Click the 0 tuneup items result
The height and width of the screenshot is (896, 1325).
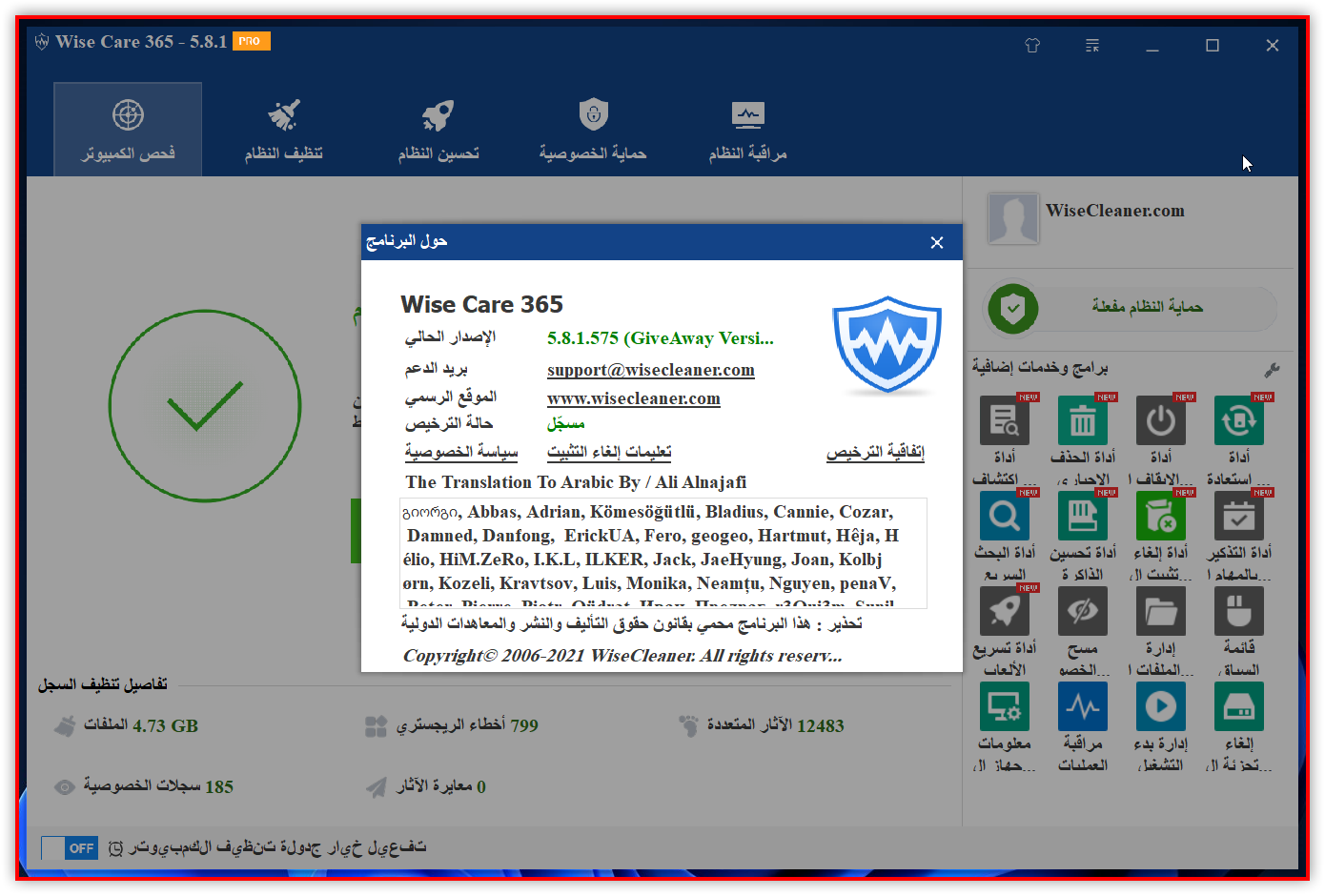click(441, 786)
